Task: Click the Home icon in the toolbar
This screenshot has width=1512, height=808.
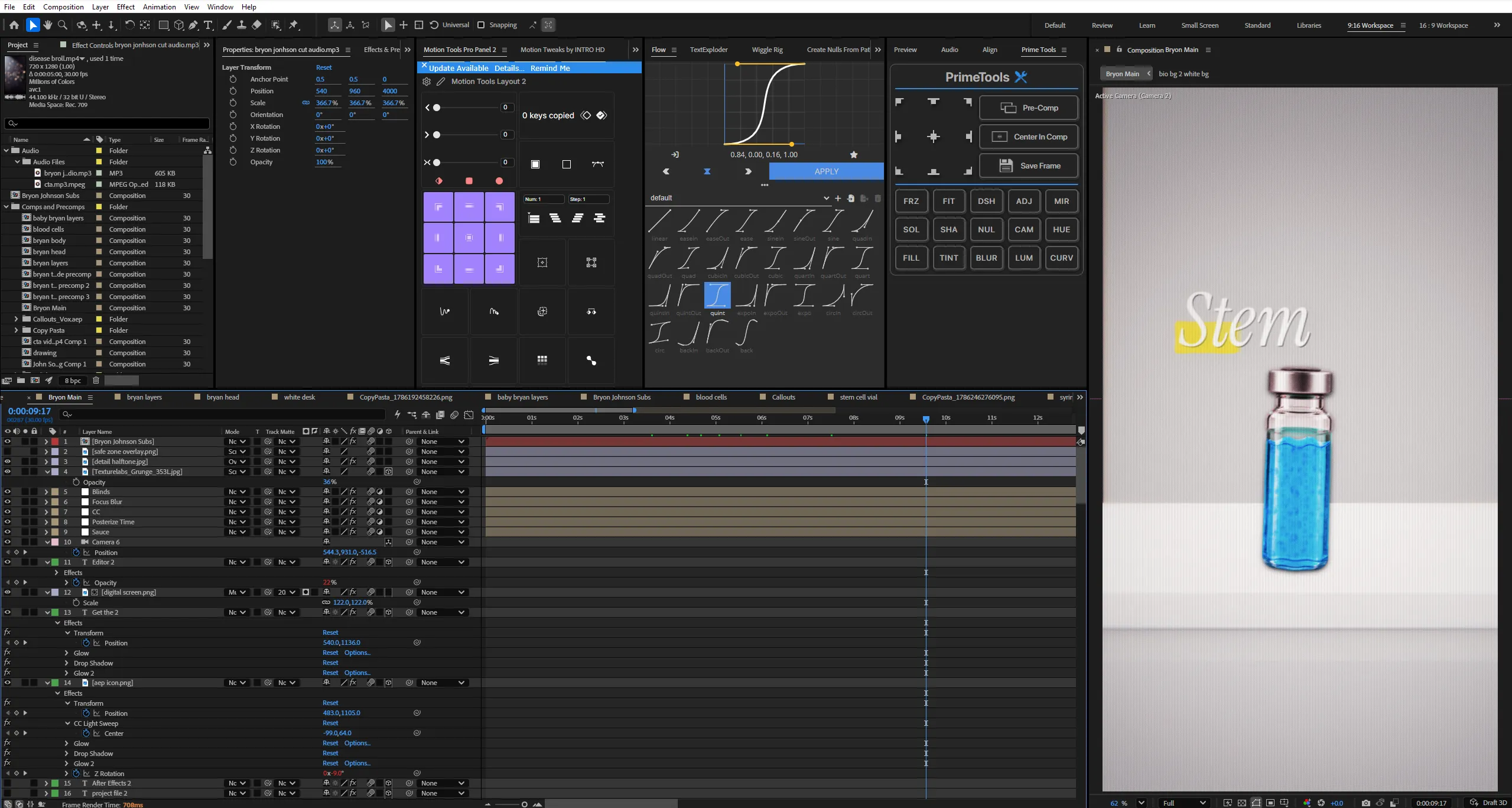Action: tap(14, 25)
